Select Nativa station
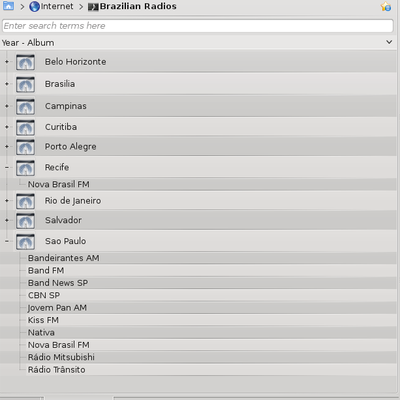 pyautogui.click(x=41, y=332)
